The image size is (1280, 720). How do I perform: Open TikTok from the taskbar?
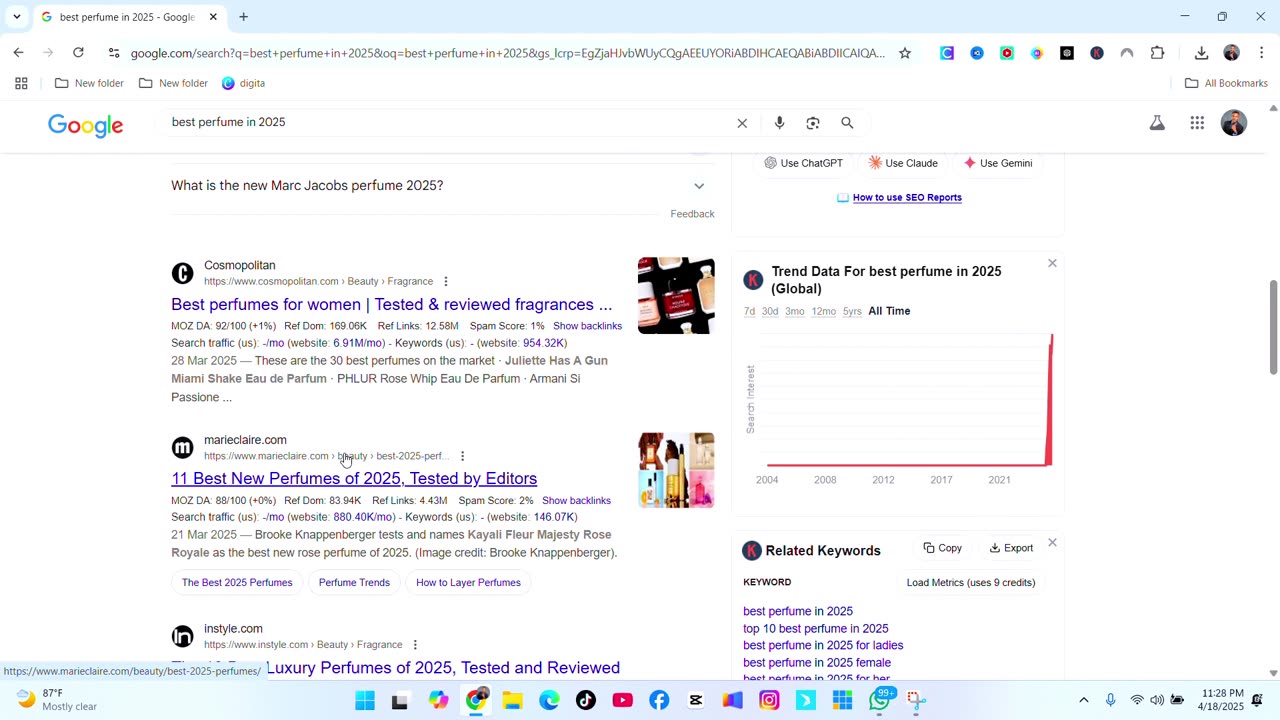coord(586,700)
